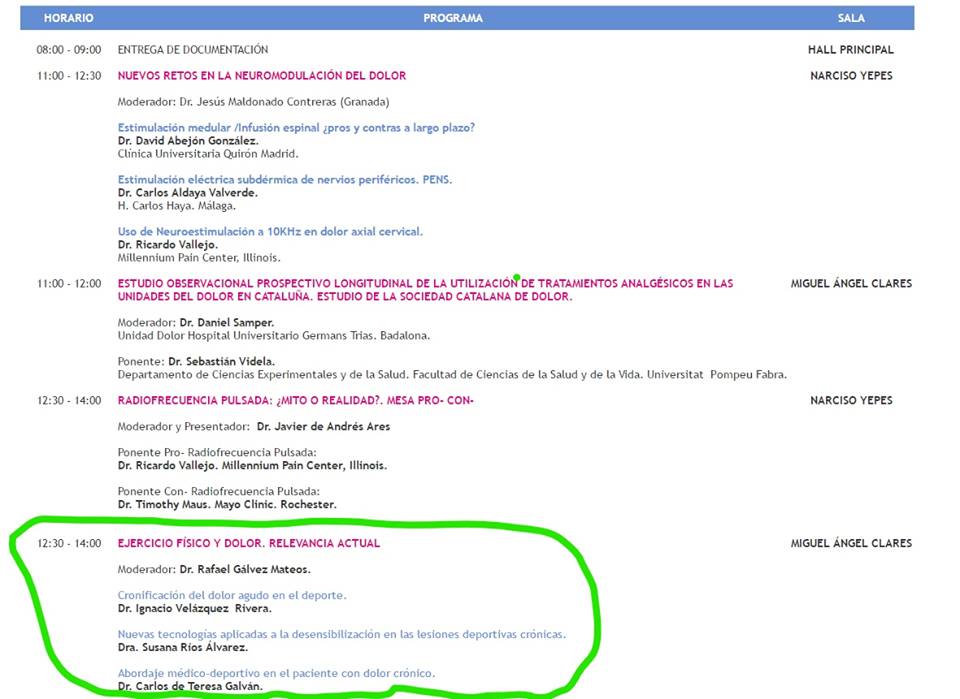Image resolution: width=960 pixels, height=699 pixels.
Task: Click speaker Dr. Carlos Aldaya Valverde
Action: coord(187,193)
